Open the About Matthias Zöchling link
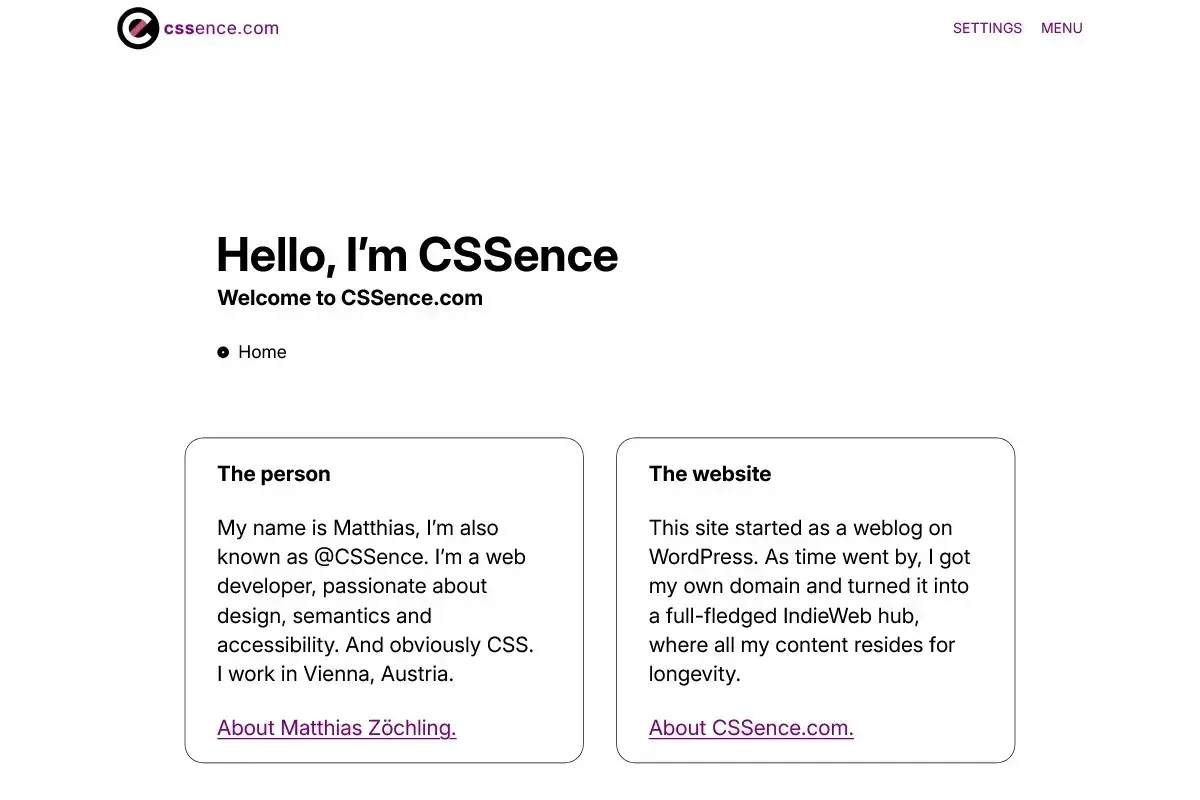The image size is (1200, 800). point(336,728)
